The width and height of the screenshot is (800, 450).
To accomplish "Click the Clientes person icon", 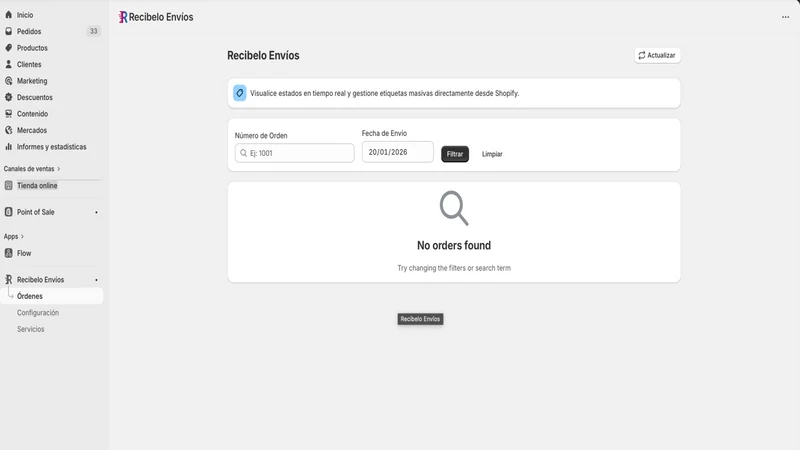I will point(9,64).
